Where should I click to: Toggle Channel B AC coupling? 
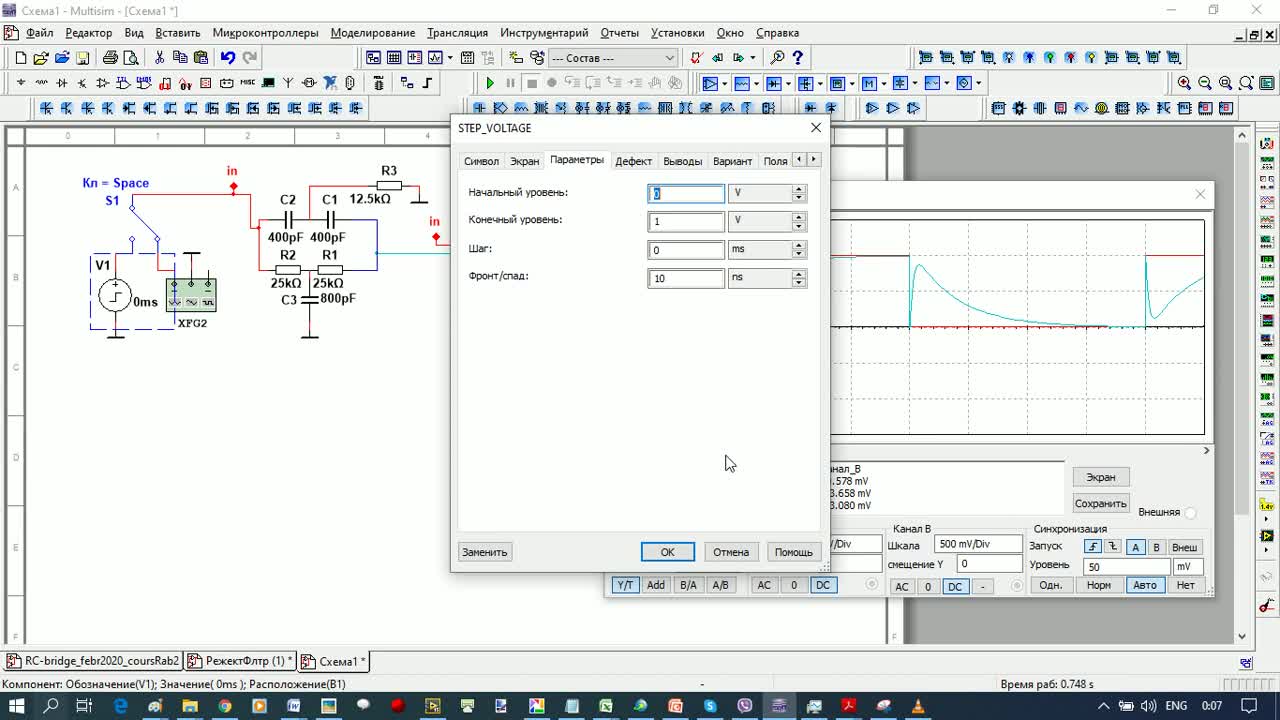point(901,586)
